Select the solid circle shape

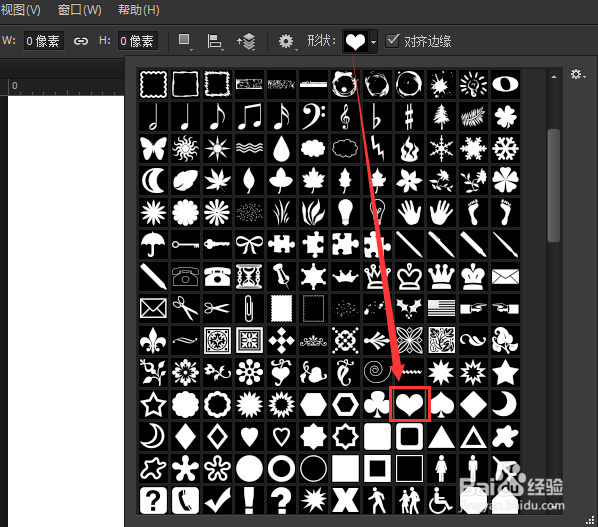[x=249, y=468]
